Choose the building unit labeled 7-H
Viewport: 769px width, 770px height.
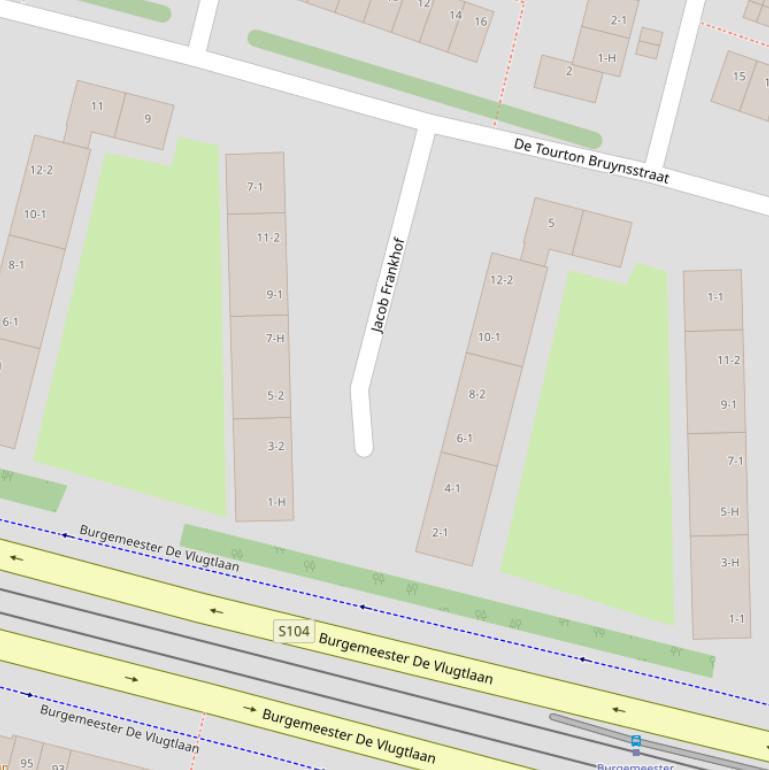(275, 339)
